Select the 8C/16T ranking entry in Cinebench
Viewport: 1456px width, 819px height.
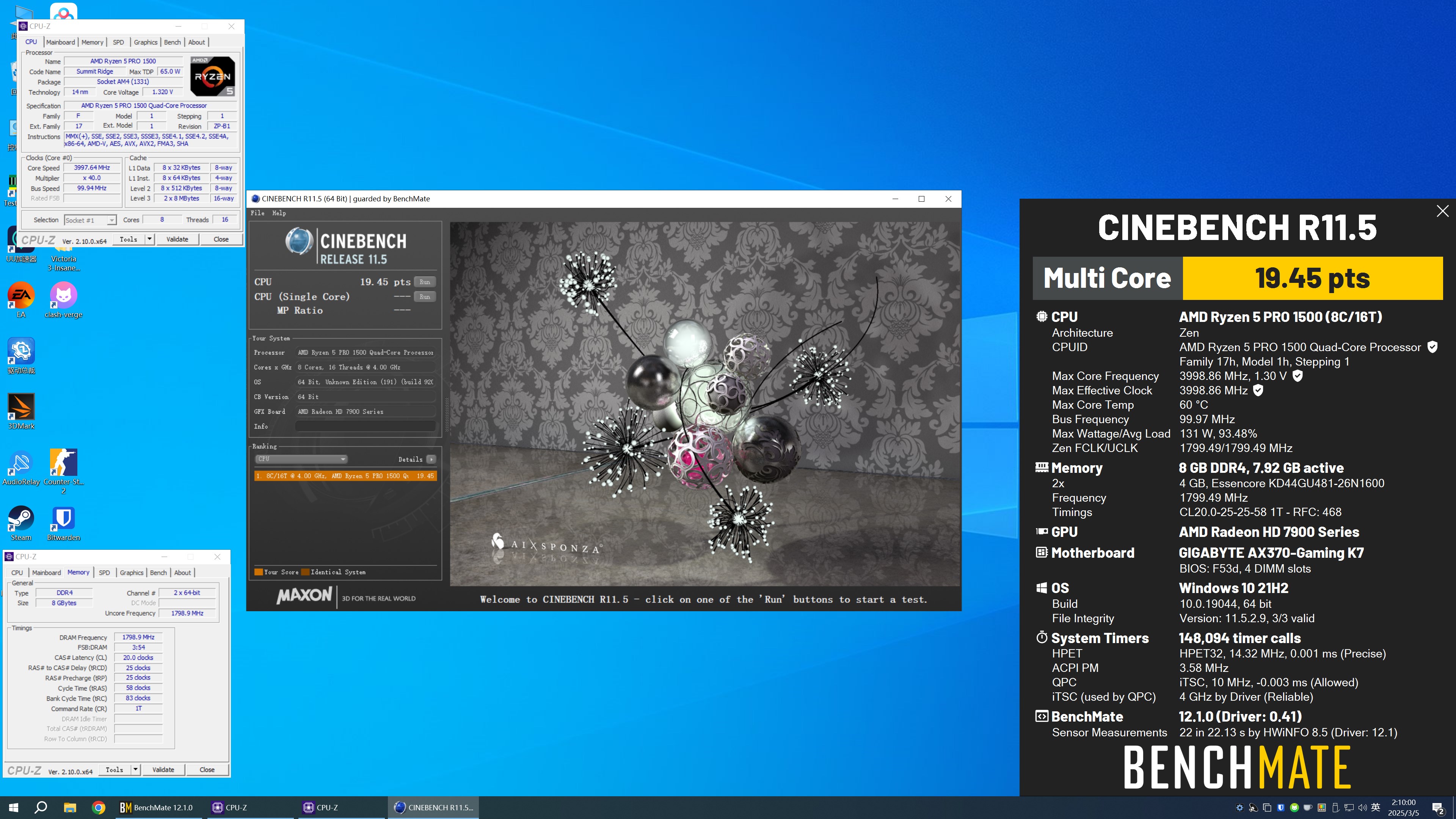point(345,476)
